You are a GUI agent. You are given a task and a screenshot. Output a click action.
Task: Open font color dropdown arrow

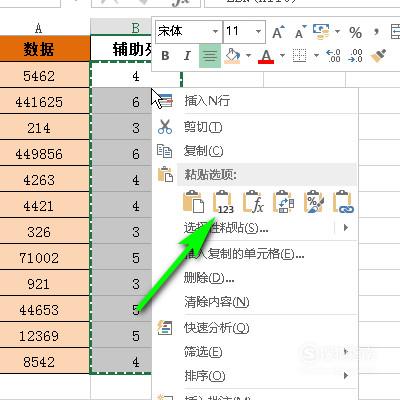[x=282, y=56]
